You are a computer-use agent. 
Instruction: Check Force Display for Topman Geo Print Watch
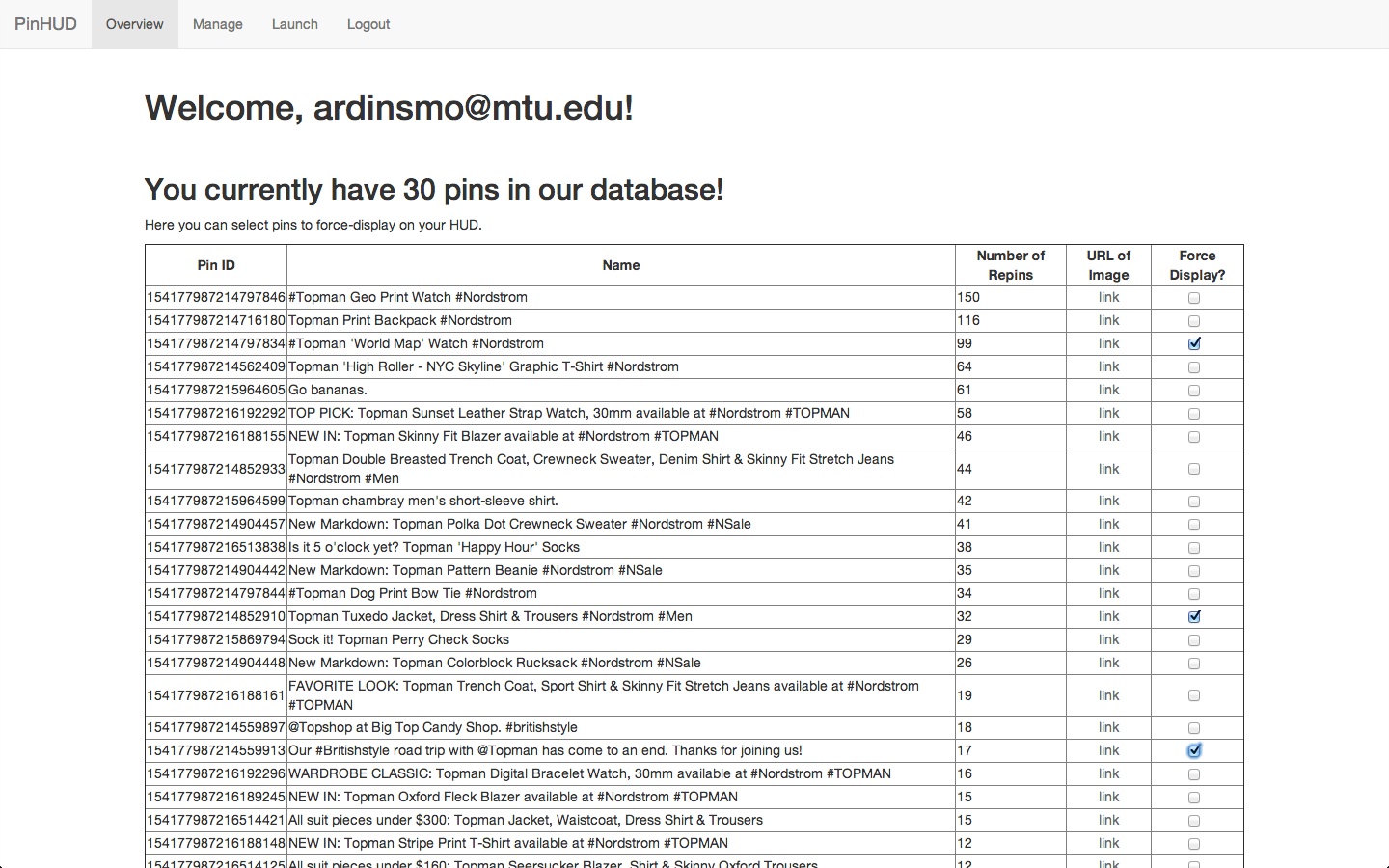(1194, 298)
